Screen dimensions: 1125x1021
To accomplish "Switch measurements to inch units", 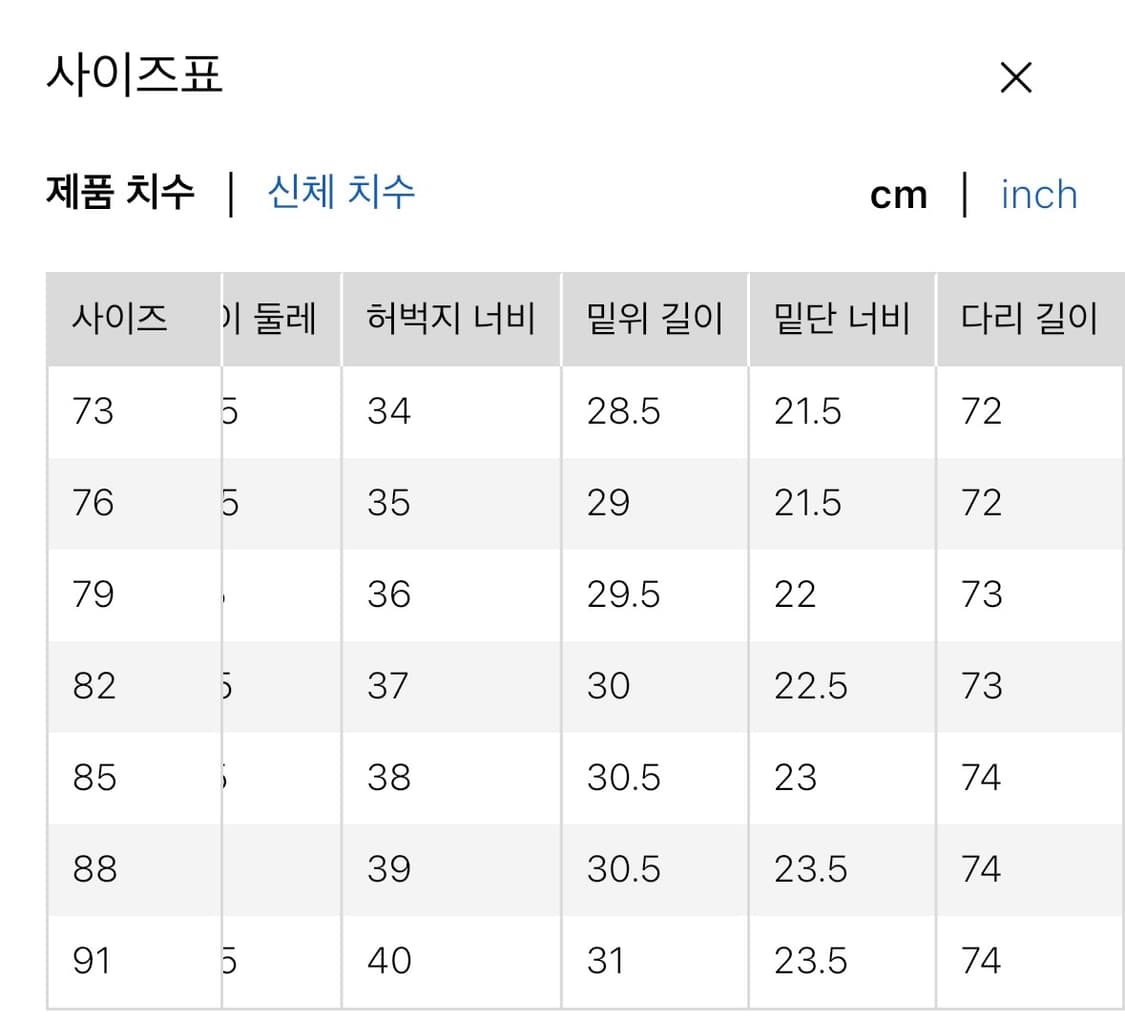I will 1038,194.
